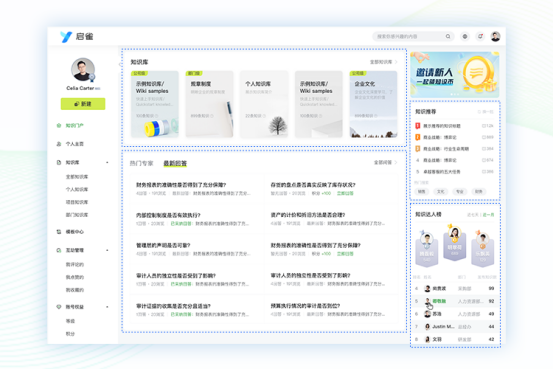Screen dimensions: 553x369
Task: Open question 资产的计价和折旧方法是否合理?
Action: [x=308, y=215]
